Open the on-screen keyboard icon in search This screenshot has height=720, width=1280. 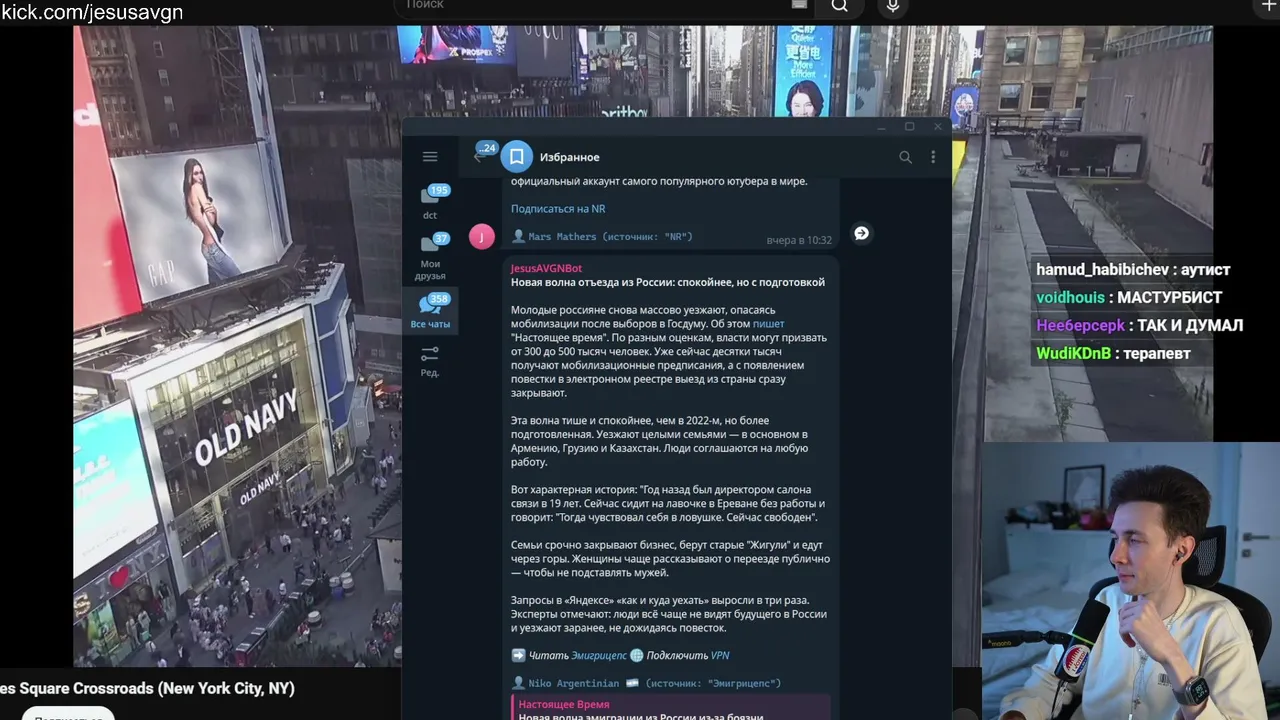799,5
